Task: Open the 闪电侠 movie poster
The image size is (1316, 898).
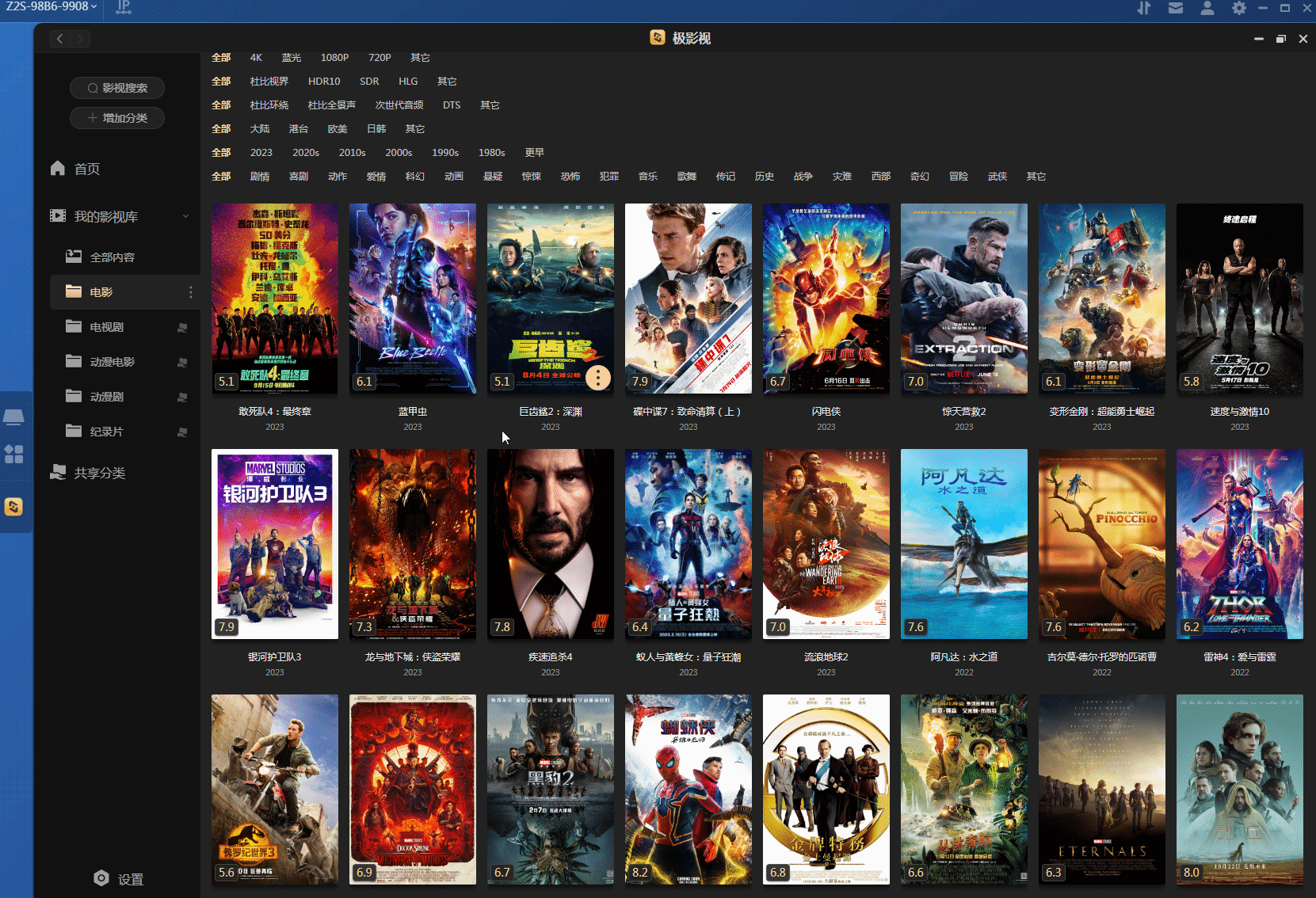Action: [826, 299]
